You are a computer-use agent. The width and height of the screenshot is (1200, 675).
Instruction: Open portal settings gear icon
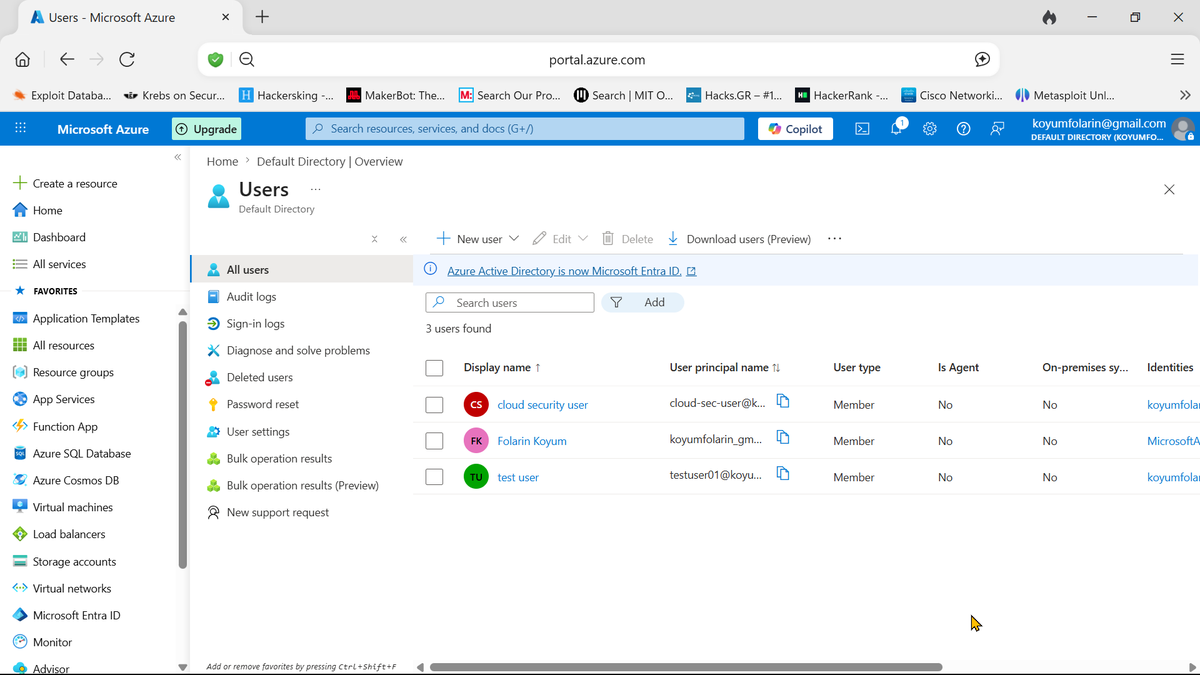[930, 128]
